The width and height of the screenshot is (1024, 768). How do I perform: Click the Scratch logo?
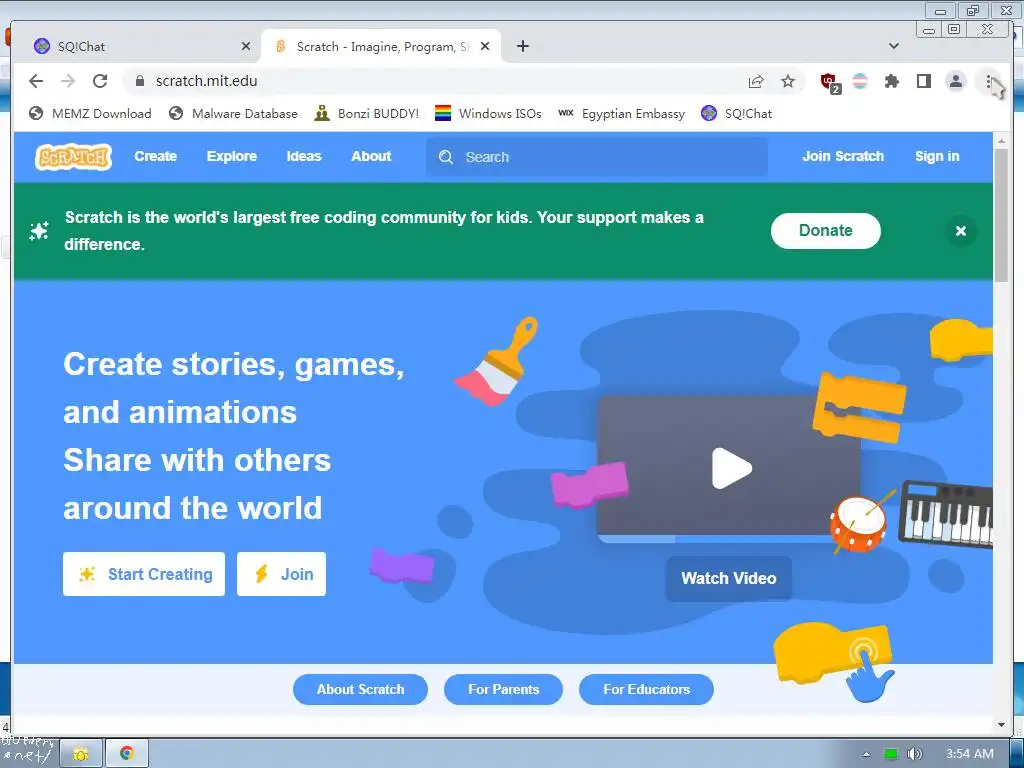73,157
